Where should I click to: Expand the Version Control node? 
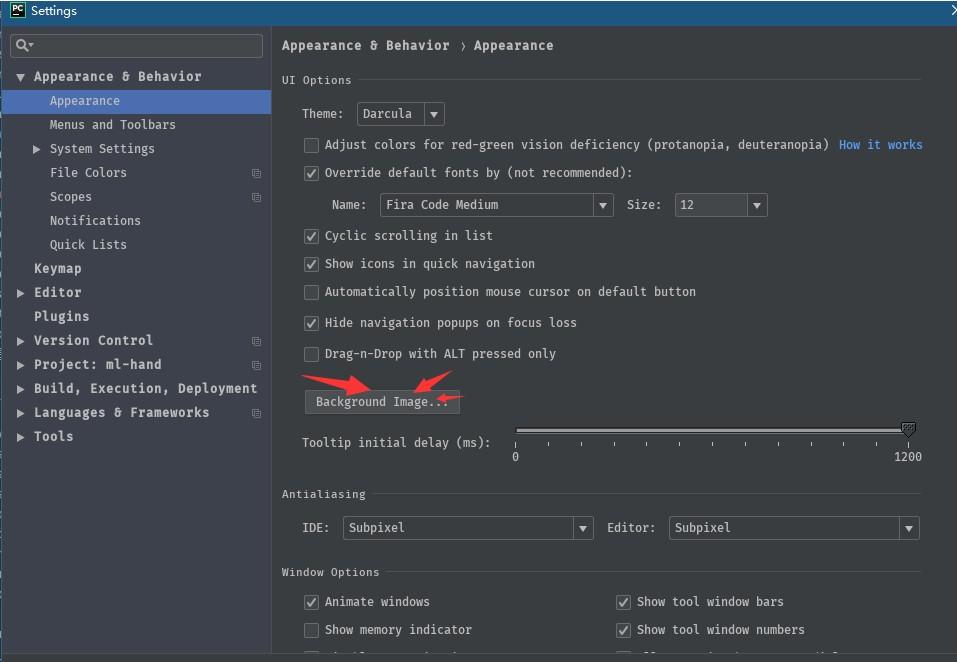(21, 341)
